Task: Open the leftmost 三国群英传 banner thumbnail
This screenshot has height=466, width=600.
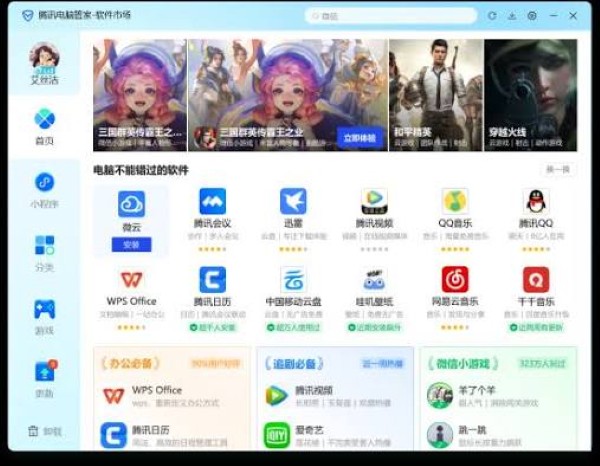Action: coord(140,95)
